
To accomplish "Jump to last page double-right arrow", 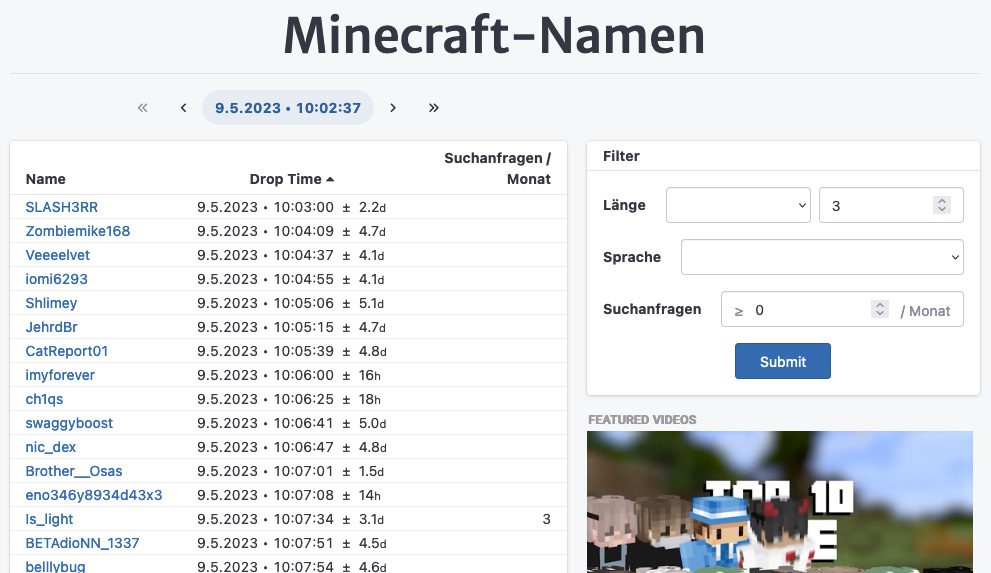I will (434, 108).
